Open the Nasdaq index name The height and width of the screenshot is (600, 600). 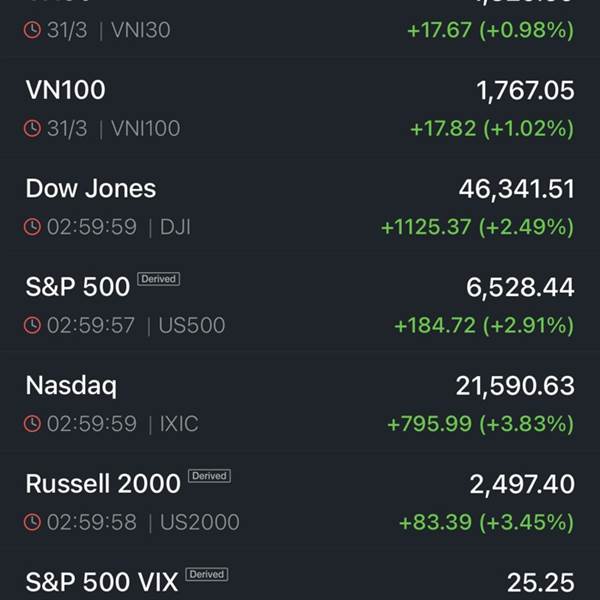71,386
